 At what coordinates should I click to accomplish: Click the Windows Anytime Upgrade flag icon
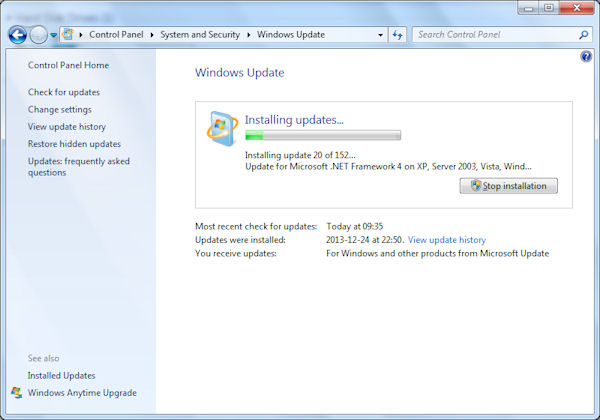click(x=16, y=392)
